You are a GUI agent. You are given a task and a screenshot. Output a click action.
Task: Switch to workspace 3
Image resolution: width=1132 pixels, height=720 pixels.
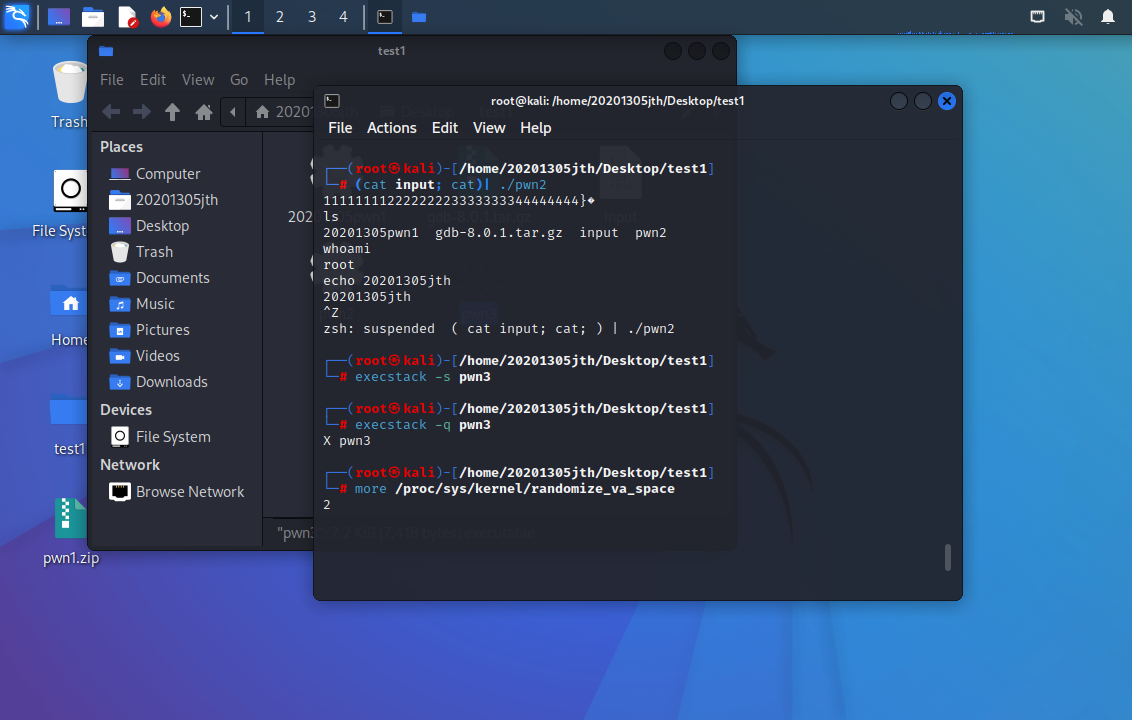[312, 17]
